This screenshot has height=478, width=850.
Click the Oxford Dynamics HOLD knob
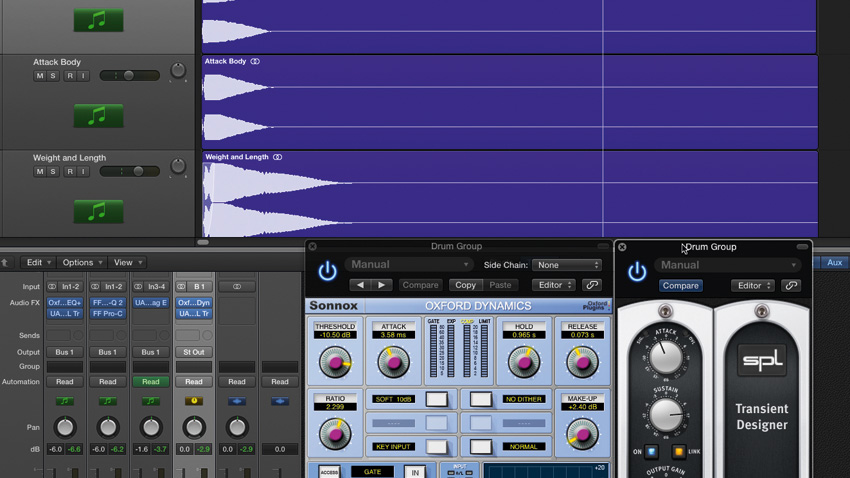click(x=524, y=362)
